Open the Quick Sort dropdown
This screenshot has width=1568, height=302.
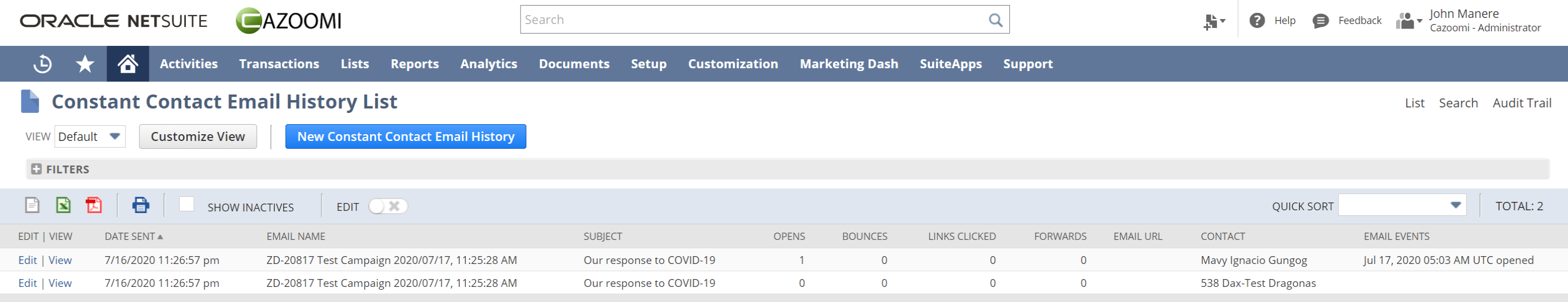point(1402,205)
